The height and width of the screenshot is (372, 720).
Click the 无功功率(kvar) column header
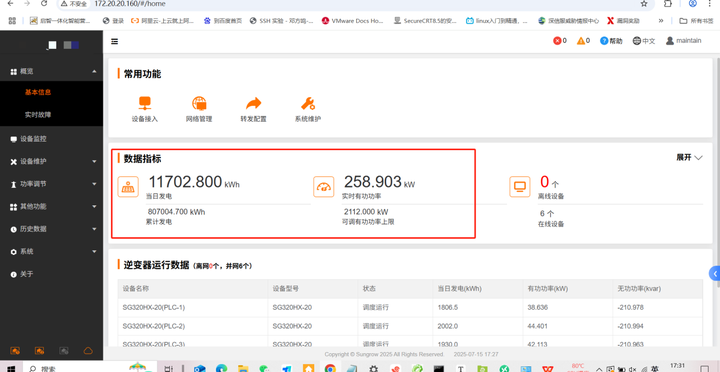coord(639,289)
